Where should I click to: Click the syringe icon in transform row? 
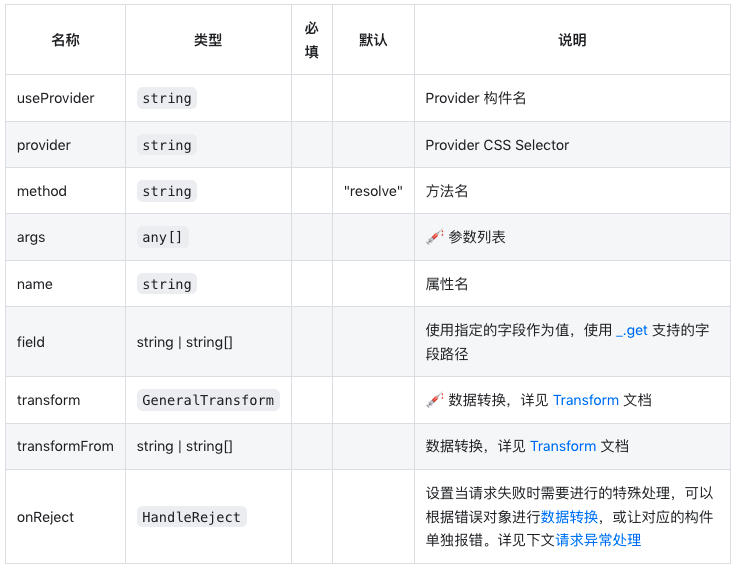click(435, 400)
